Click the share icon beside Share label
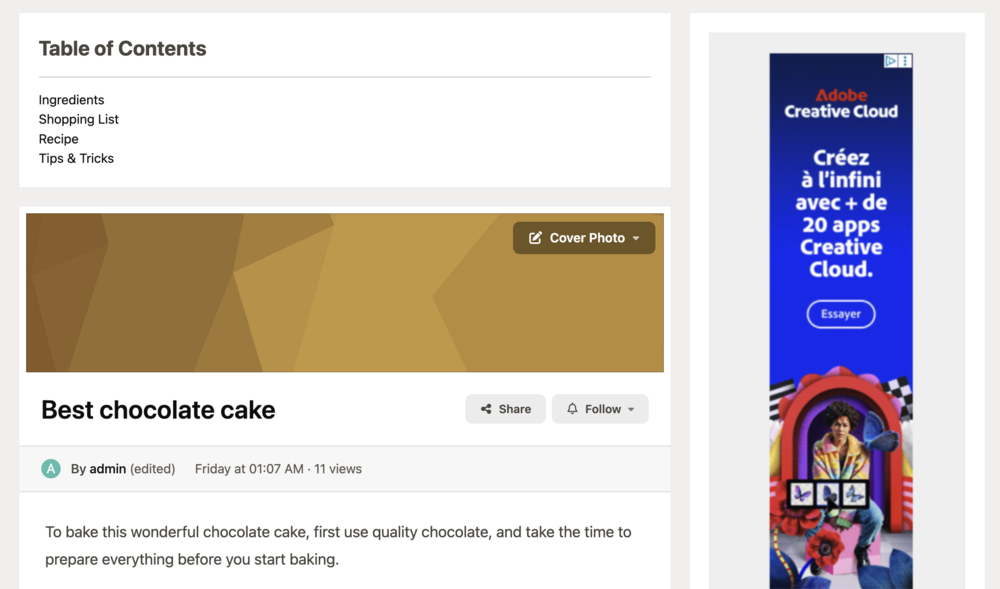This screenshot has width=1000, height=589. (486, 409)
